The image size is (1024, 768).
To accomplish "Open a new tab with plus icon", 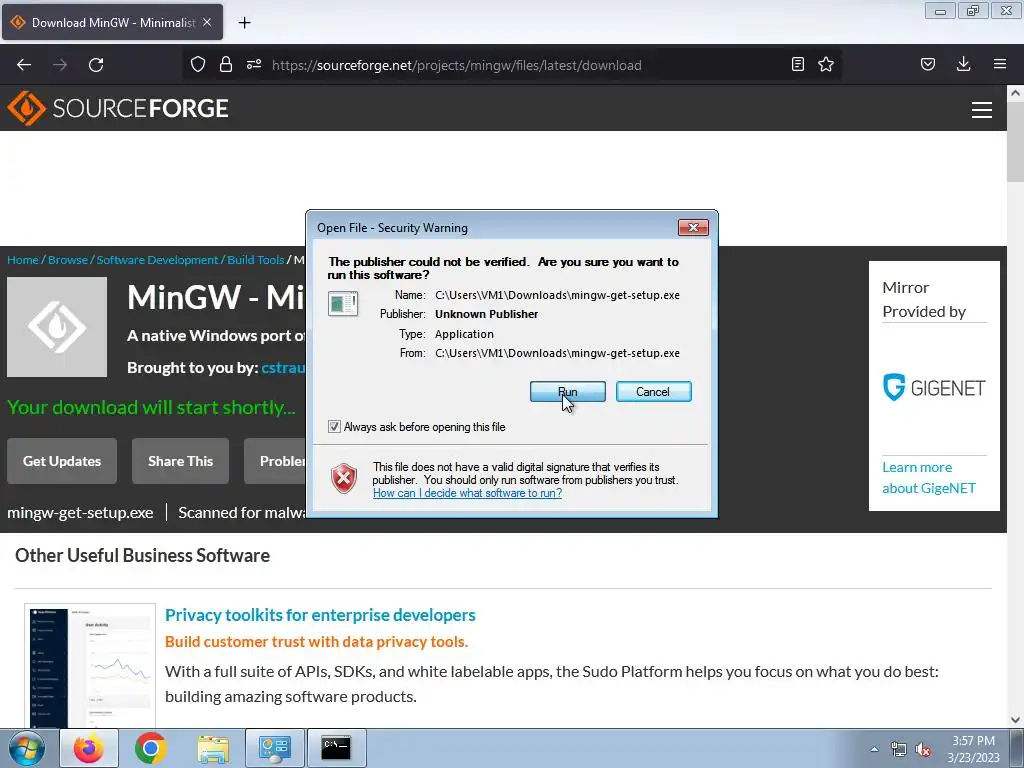I will tap(244, 23).
